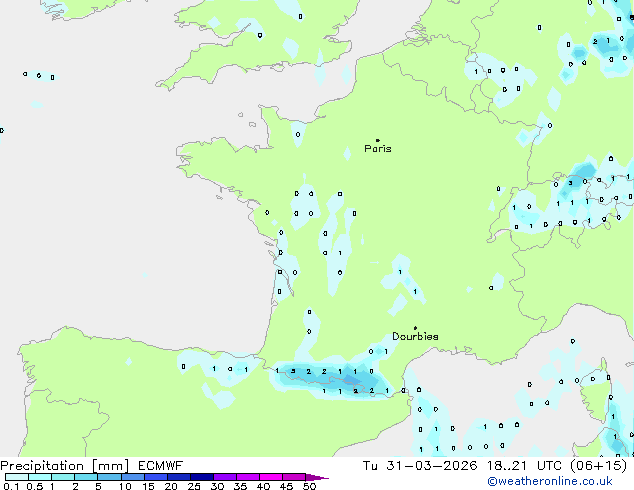Click the dot marker above Dourbies
Screen dimensions: 634x490
click(x=415, y=328)
